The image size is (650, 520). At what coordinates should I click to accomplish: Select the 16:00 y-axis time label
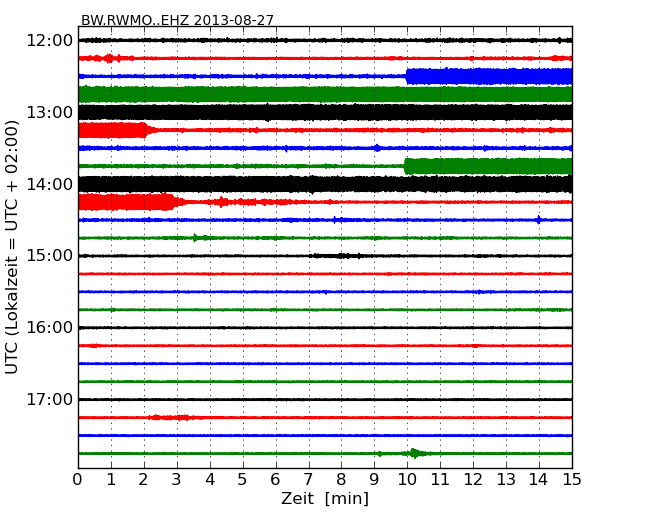tap(50, 328)
